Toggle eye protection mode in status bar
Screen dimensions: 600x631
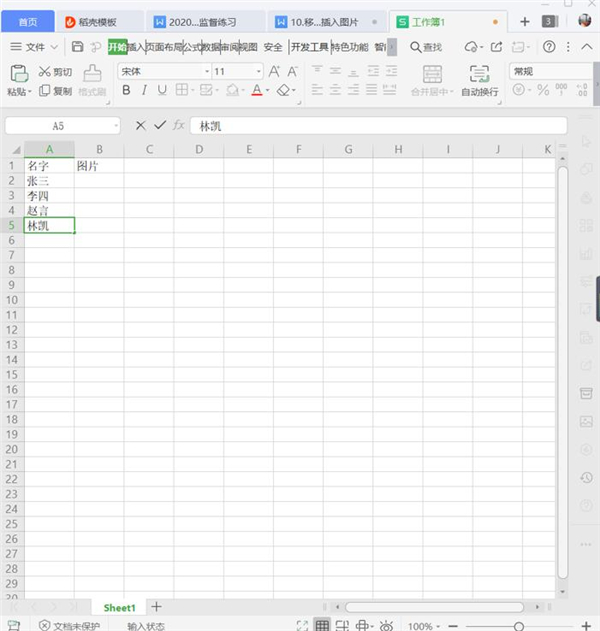(x=386, y=625)
